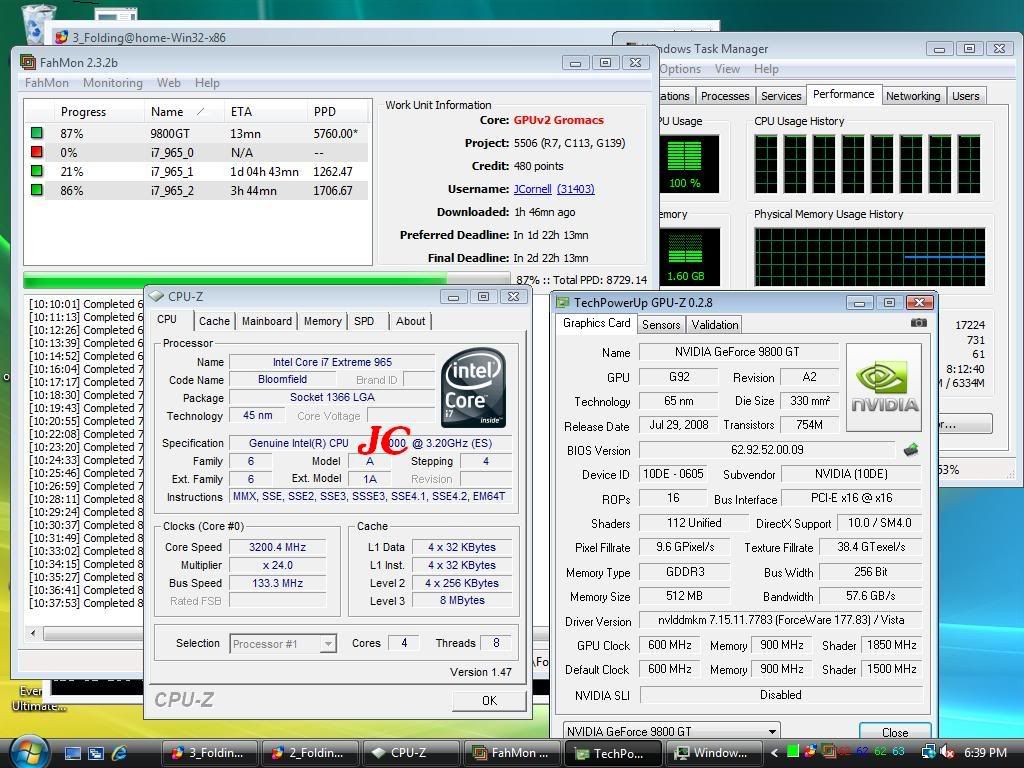Open the GPU selector dropdown in GPU-Z
This screenshot has width=1024, height=768.
(772, 731)
